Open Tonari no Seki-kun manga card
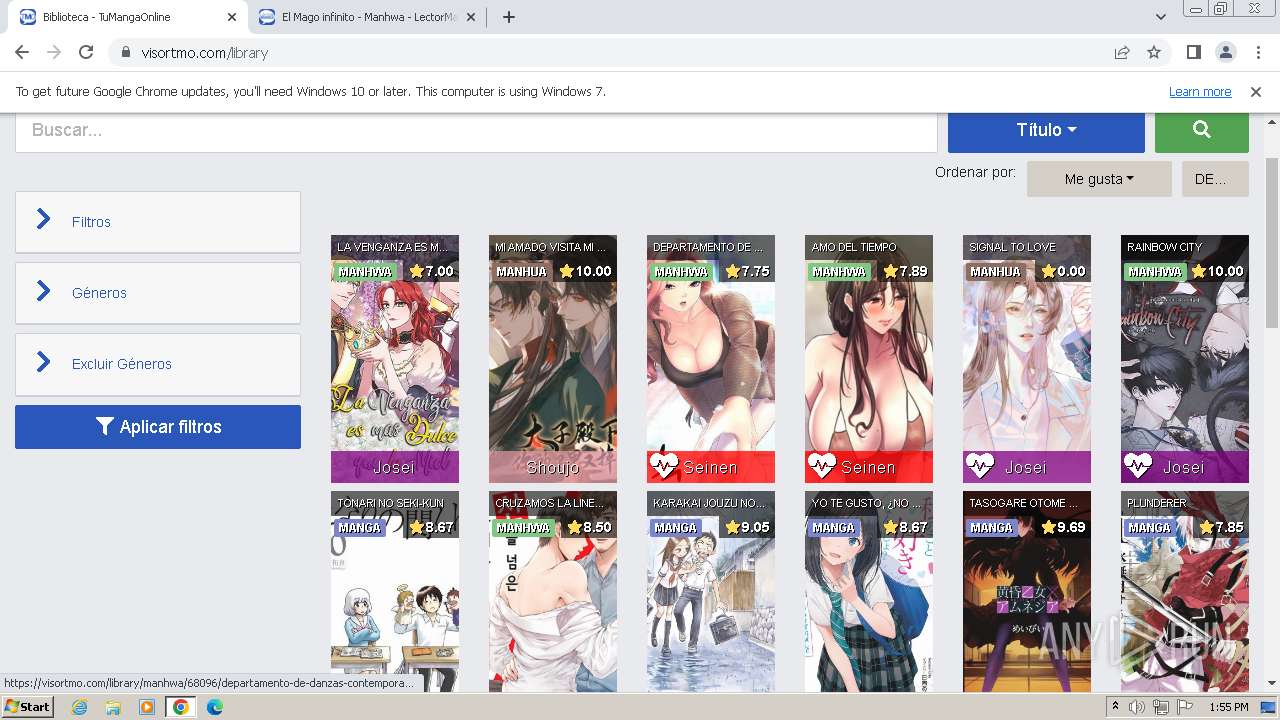 coord(395,592)
